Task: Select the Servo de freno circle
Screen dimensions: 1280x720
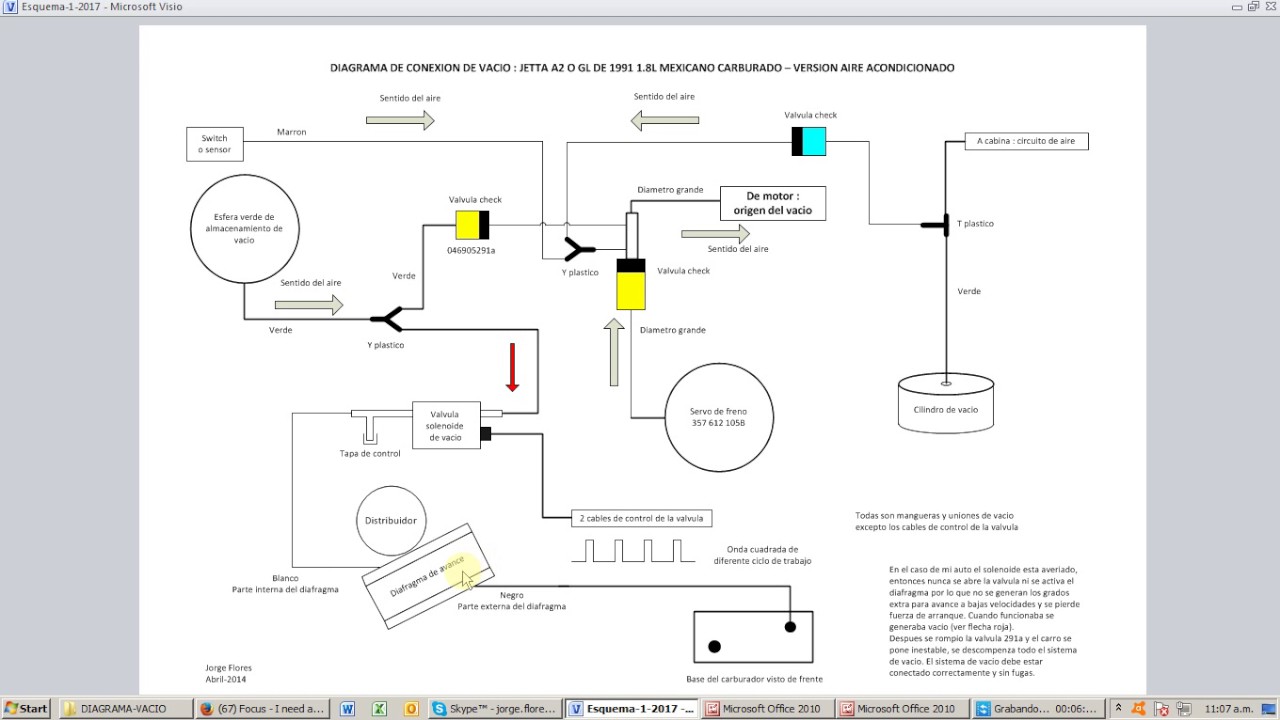Action: point(719,417)
